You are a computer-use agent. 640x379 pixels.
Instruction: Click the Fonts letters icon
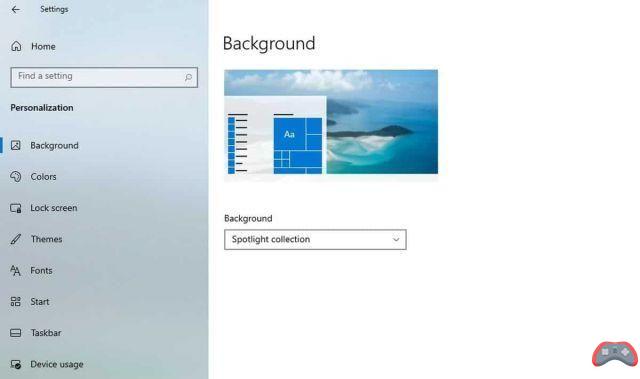pyautogui.click(x=16, y=270)
